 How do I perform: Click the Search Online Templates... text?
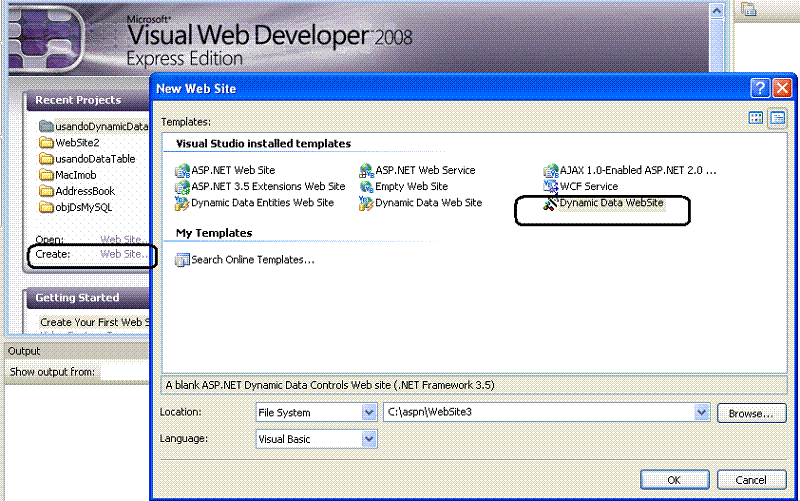253,260
